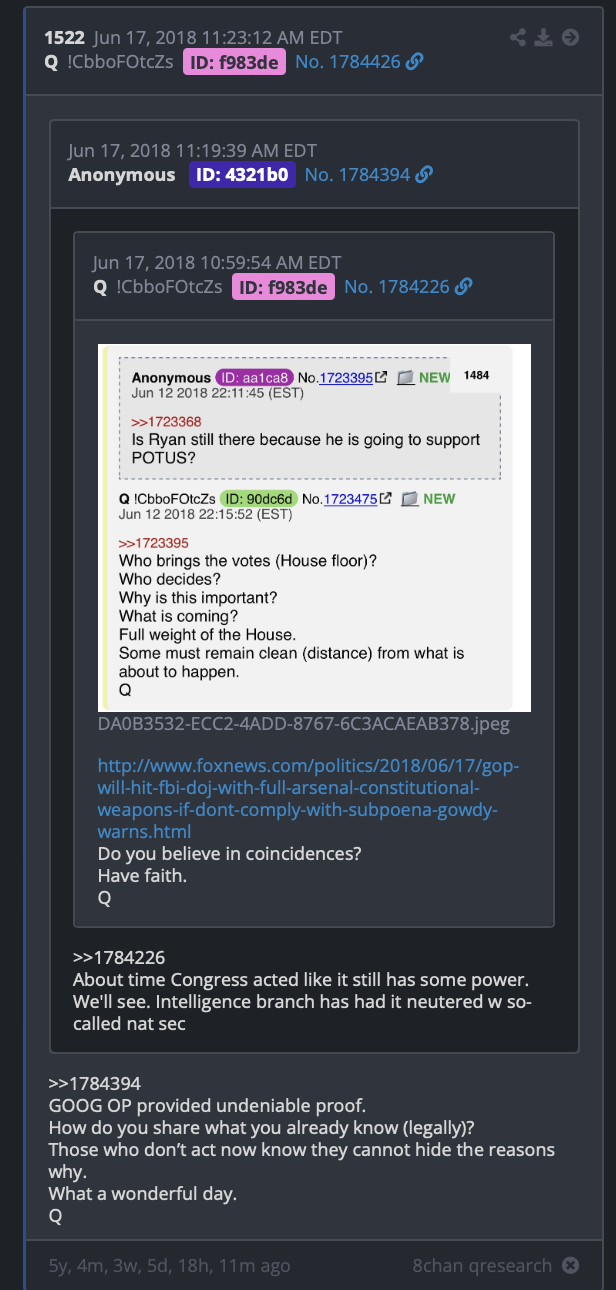616x1290 pixels.
Task: Open post number link No. 1784226
Action: tap(396, 287)
